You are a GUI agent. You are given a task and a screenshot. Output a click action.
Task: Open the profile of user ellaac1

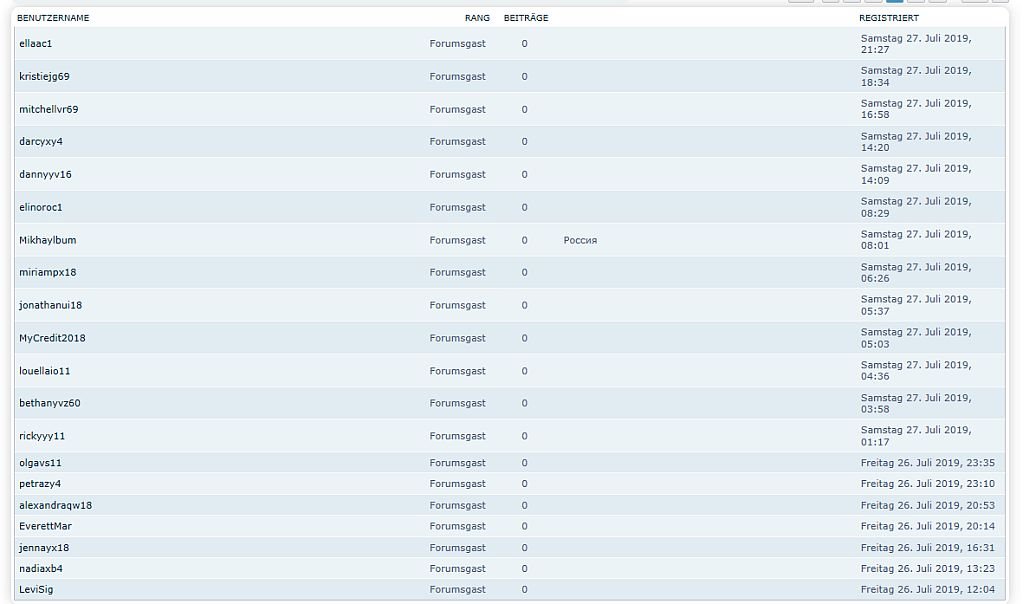35,44
